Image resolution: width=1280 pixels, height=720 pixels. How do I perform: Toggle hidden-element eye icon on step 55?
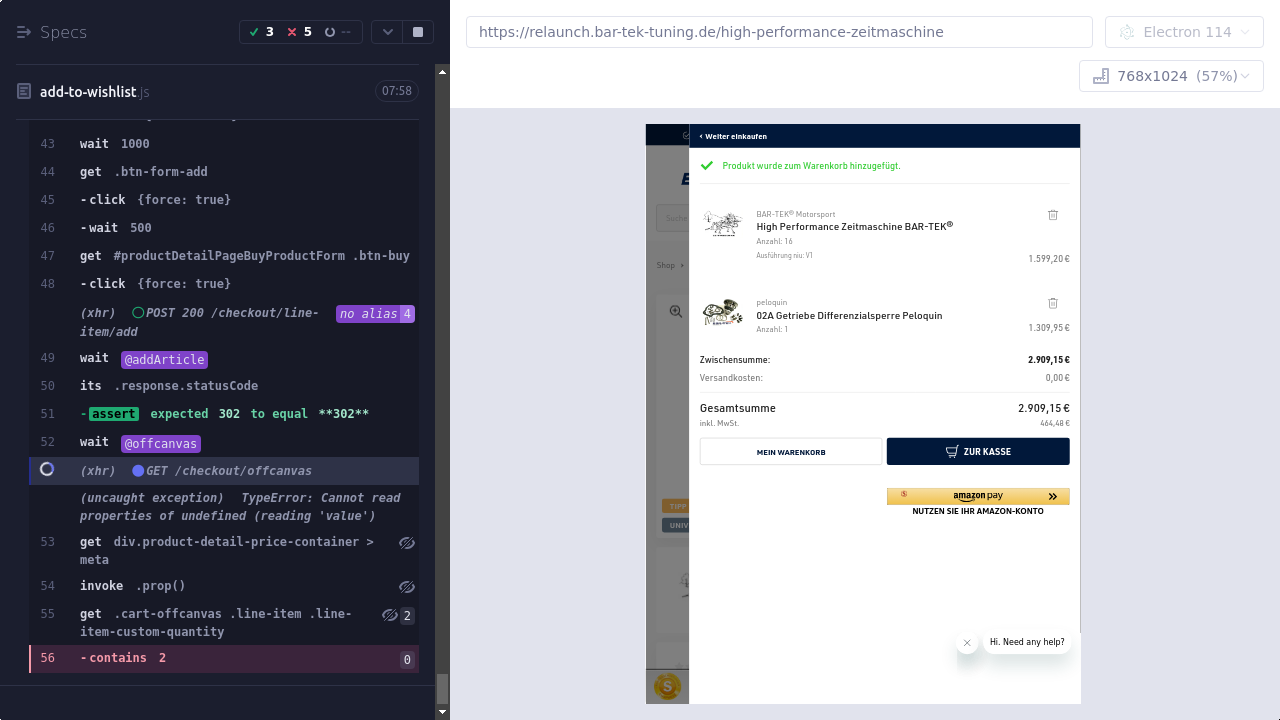390,615
